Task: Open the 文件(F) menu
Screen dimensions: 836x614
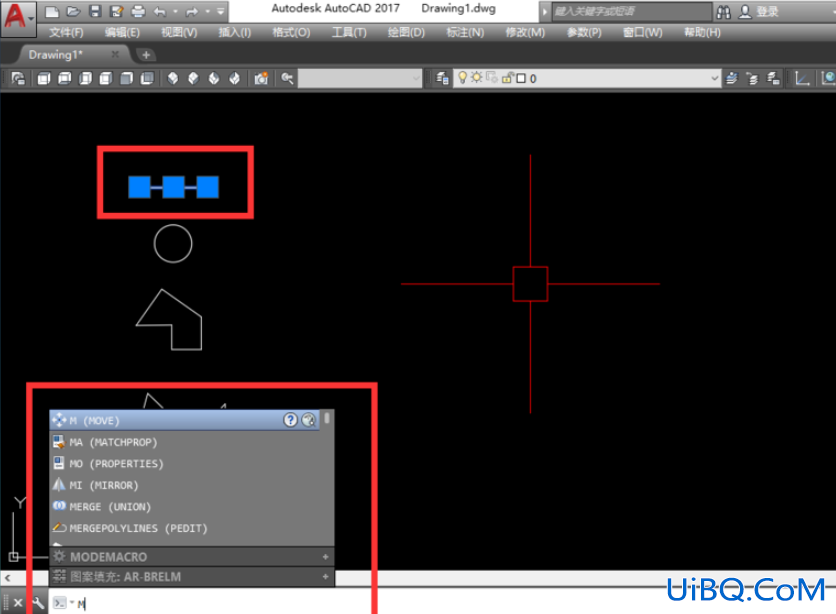Action: (x=67, y=33)
